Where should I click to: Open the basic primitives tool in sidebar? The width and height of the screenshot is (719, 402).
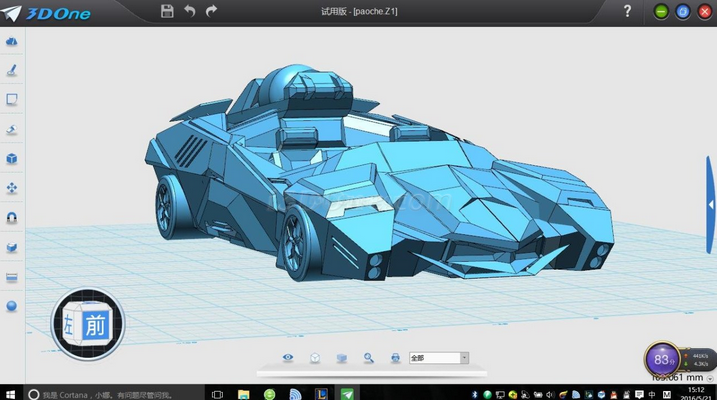tap(12, 42)
